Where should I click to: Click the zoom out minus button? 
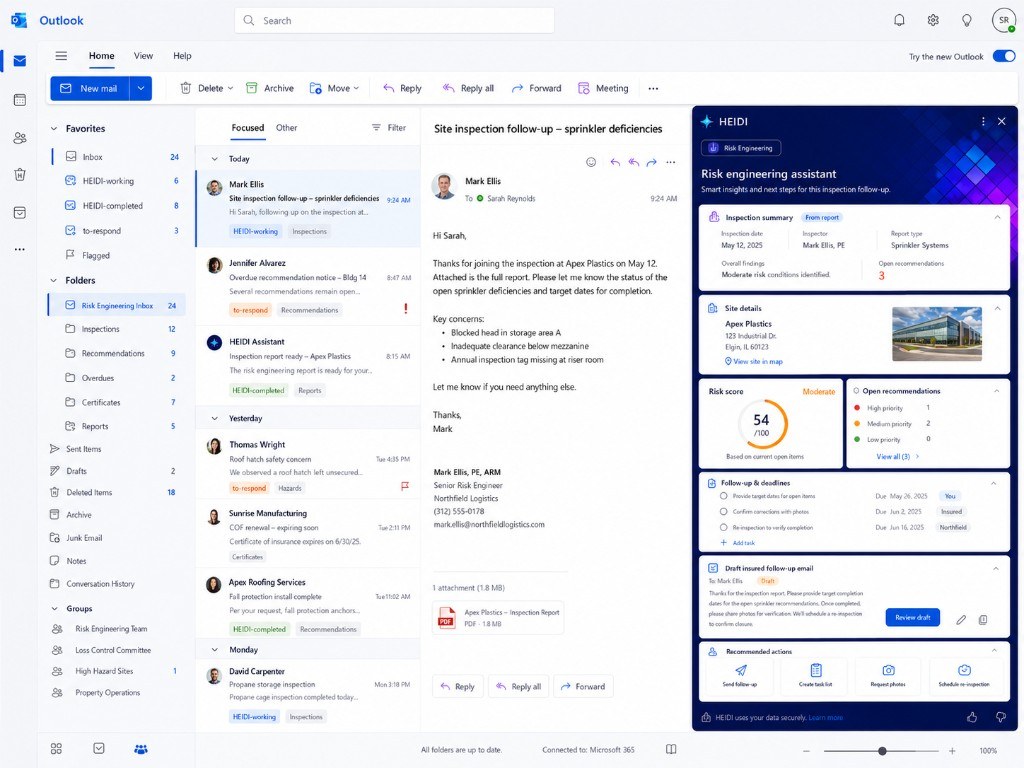(x=807, y=751)
